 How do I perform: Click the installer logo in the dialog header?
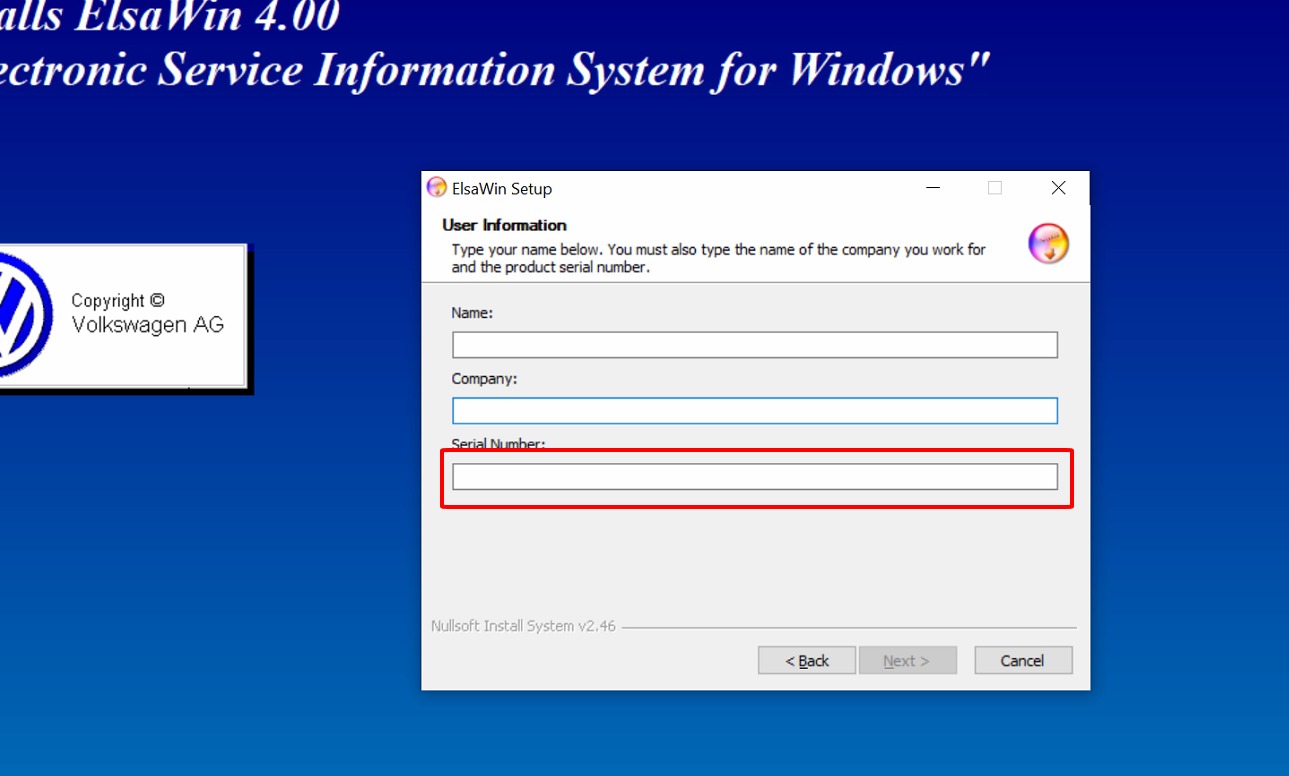pyautogui.click(x=1048, y=244)
